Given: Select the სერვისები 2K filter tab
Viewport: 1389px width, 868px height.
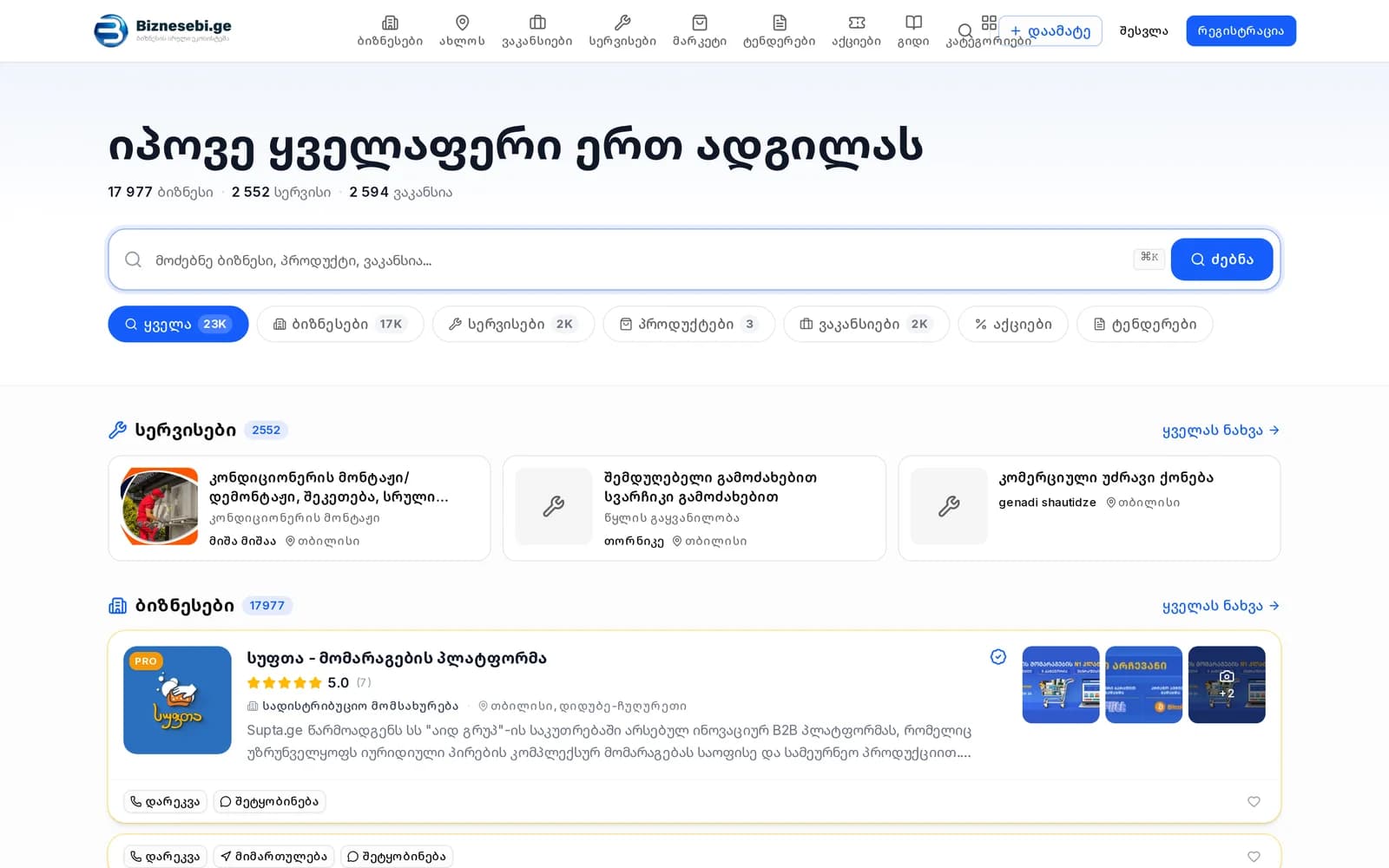Looking at the screenshot, I should [x=513, y=324].
